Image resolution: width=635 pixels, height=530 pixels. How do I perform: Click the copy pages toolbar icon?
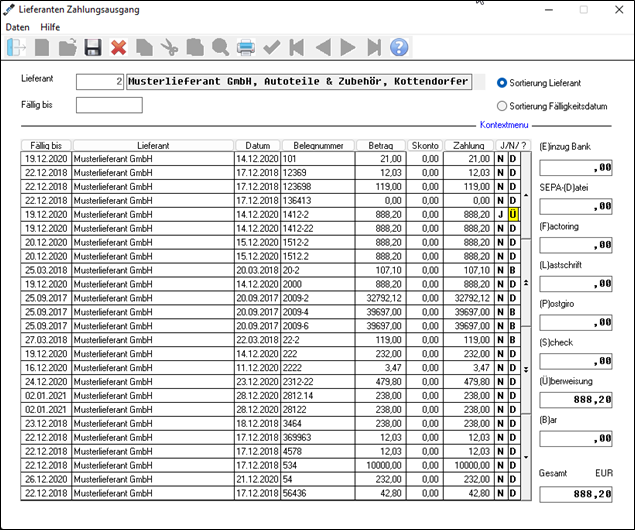(x=144, y=47)
